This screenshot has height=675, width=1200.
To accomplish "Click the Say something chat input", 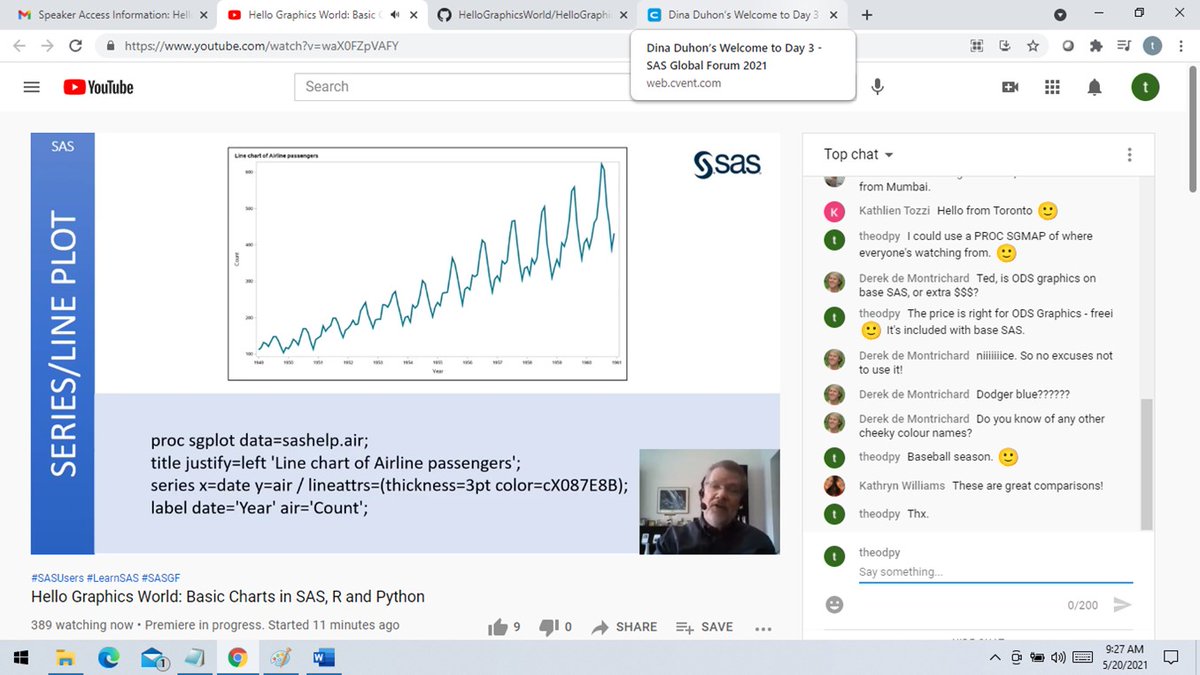I will 995,572.
